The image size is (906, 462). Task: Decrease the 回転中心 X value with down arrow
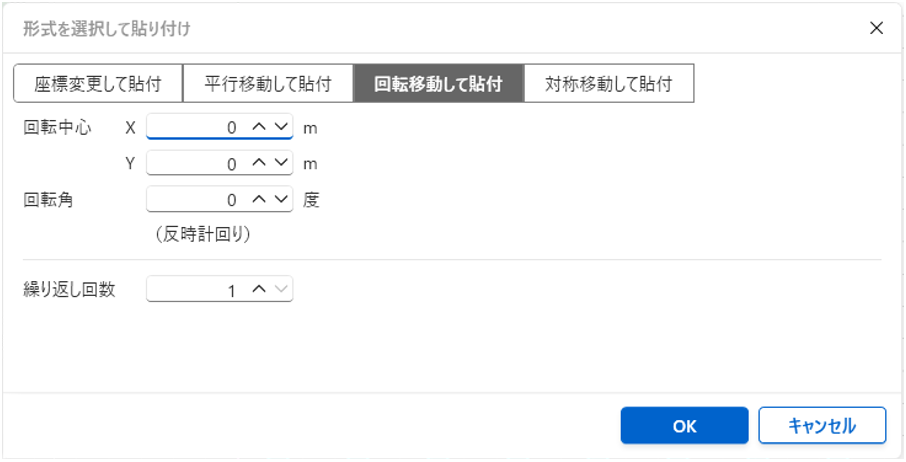click(281, 128)
